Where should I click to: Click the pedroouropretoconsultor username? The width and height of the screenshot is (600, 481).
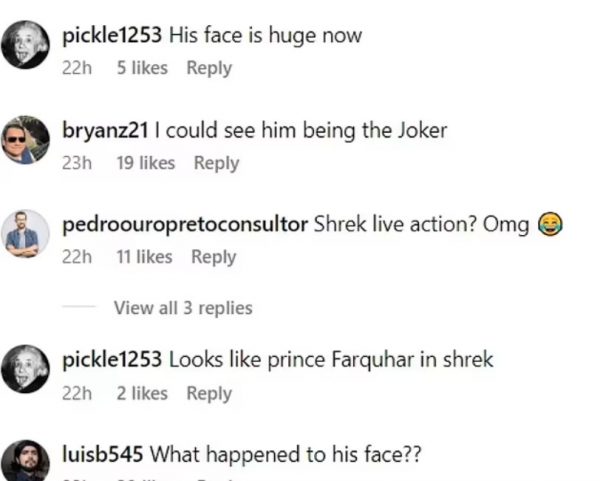point(184,224)
